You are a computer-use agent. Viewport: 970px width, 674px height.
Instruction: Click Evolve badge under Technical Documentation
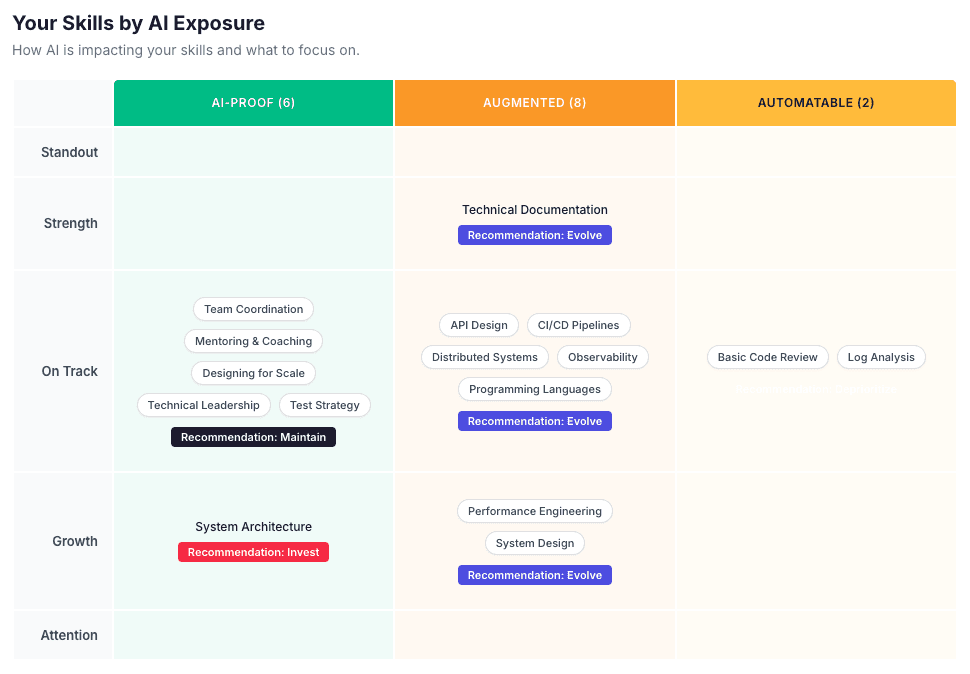[534, 235]
